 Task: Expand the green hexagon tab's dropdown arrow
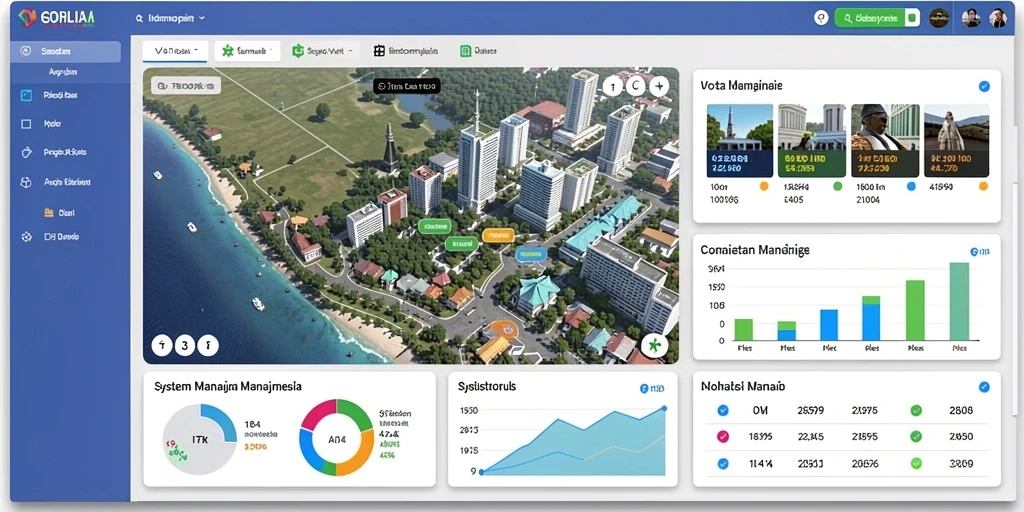(x=350, y=50)
